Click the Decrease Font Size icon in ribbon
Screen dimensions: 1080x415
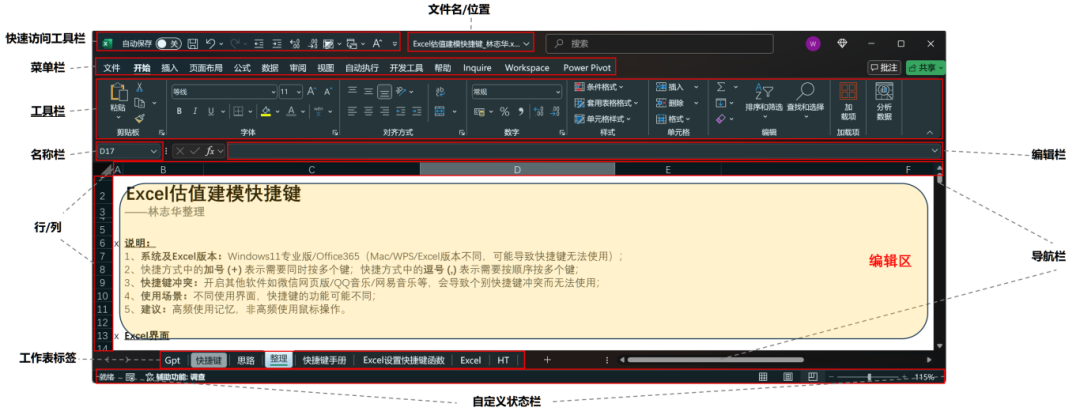pyautogui.click(x=328, y=92)
